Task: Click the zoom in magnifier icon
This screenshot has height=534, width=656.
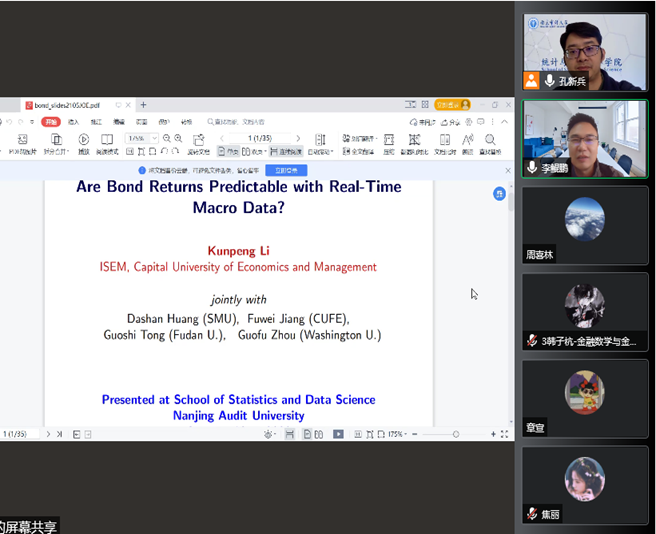Action: pyautogui.click(x=178, y=138)
